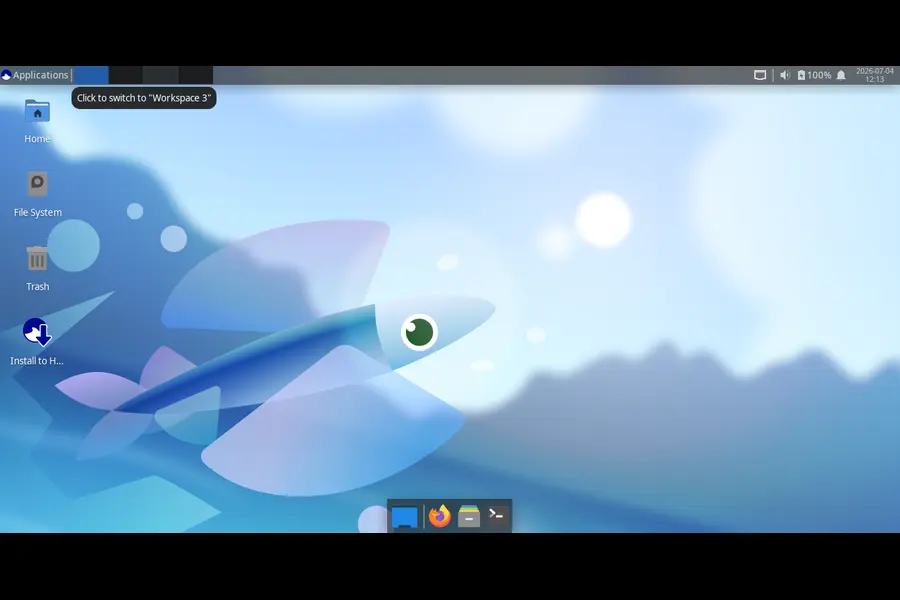
Task: Launch the terminal emulator from the dock
Action: 496,516
